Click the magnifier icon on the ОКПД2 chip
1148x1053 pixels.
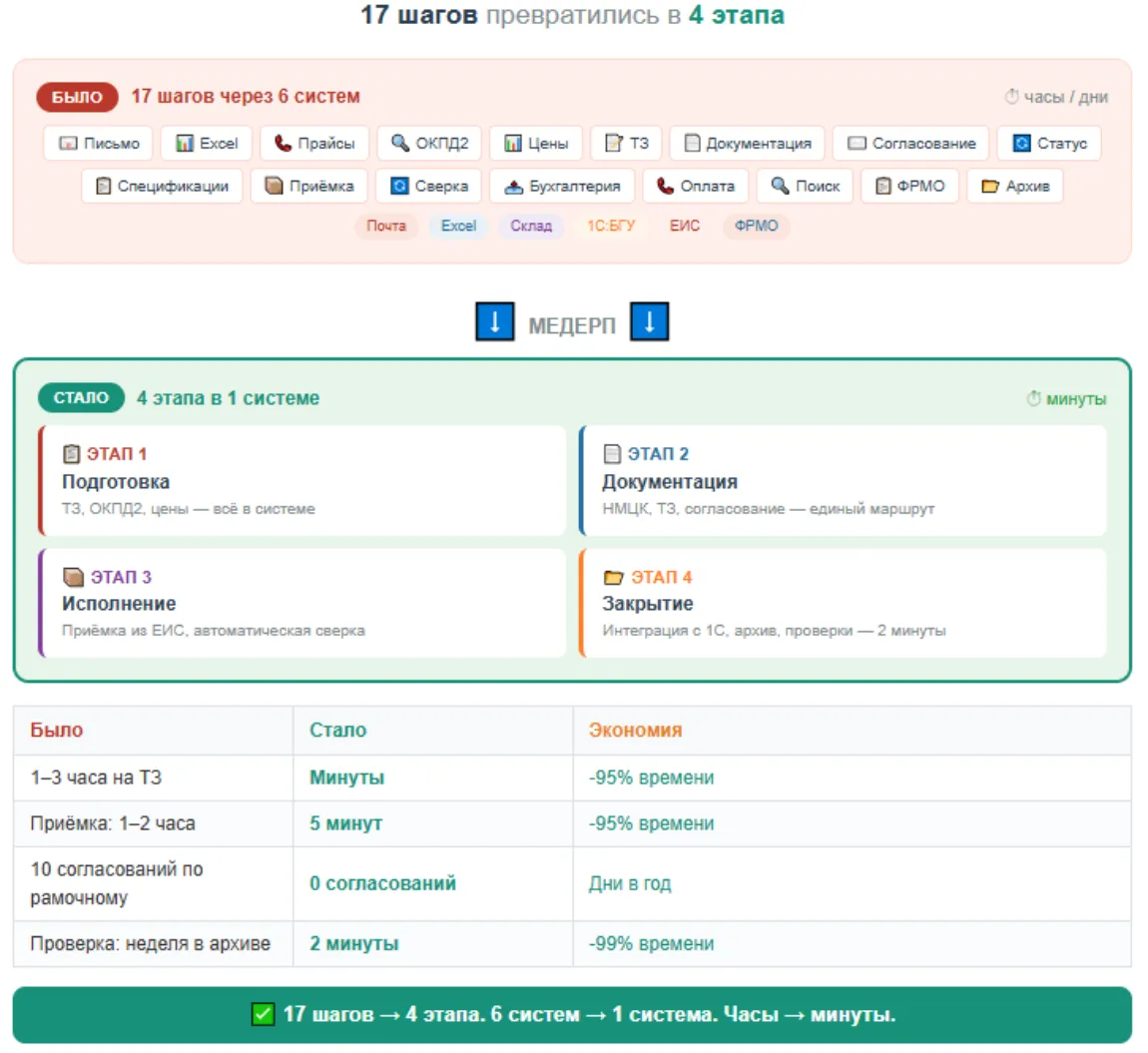[x=399, y=143]
